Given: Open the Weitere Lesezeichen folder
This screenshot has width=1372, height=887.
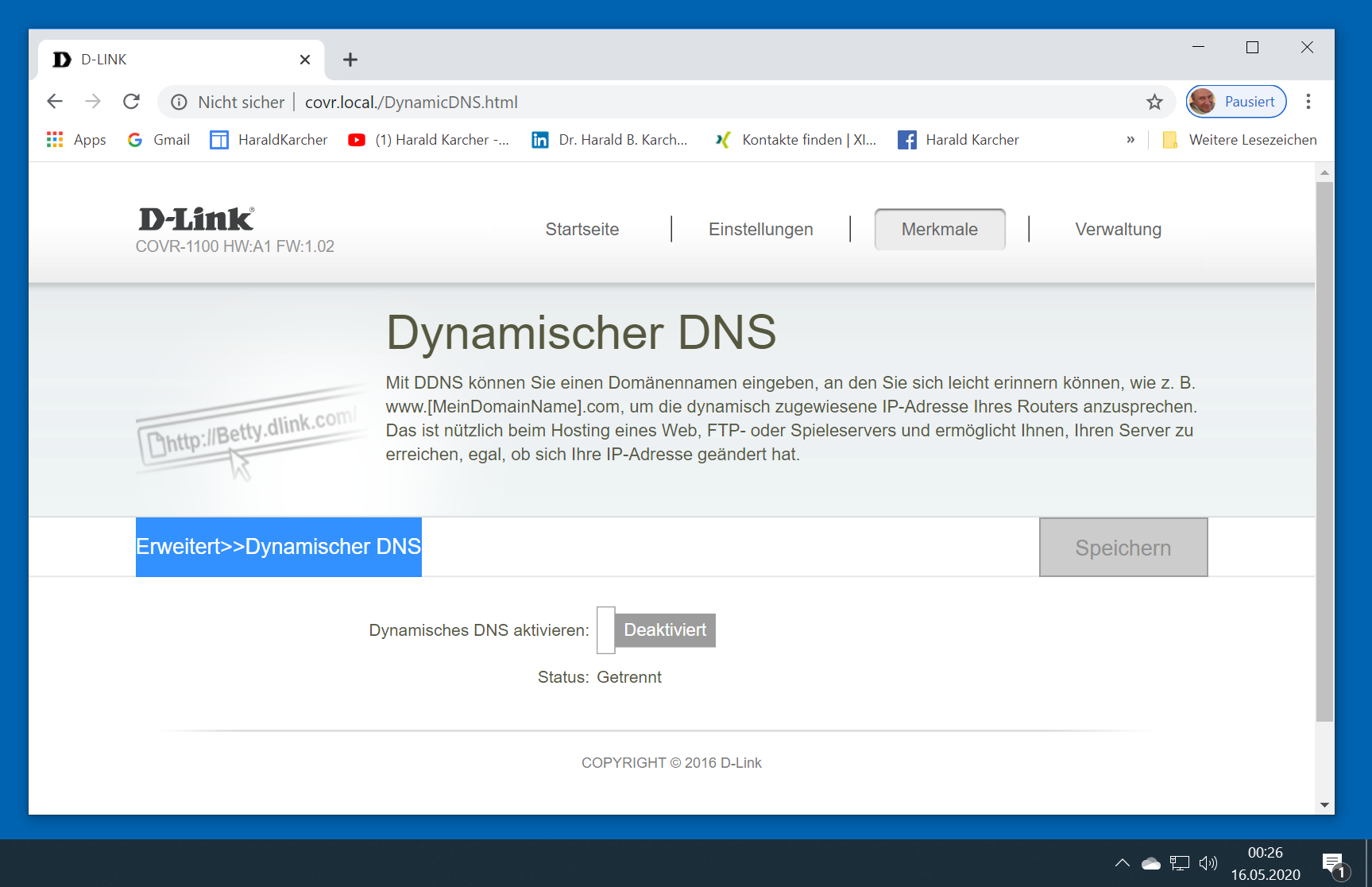Looking at the screenshot, I should [x=1239, y=140].
